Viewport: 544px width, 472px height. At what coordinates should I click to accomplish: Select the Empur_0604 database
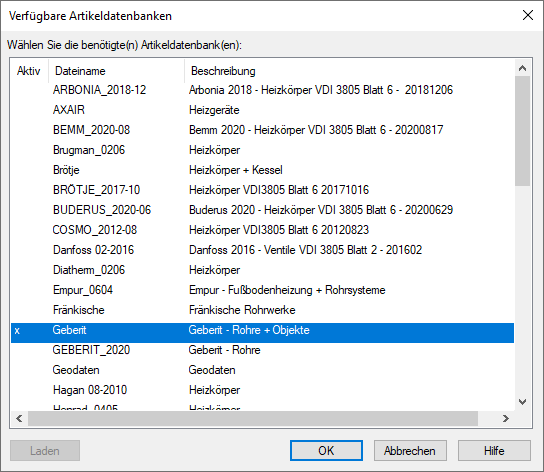[262, 290]
